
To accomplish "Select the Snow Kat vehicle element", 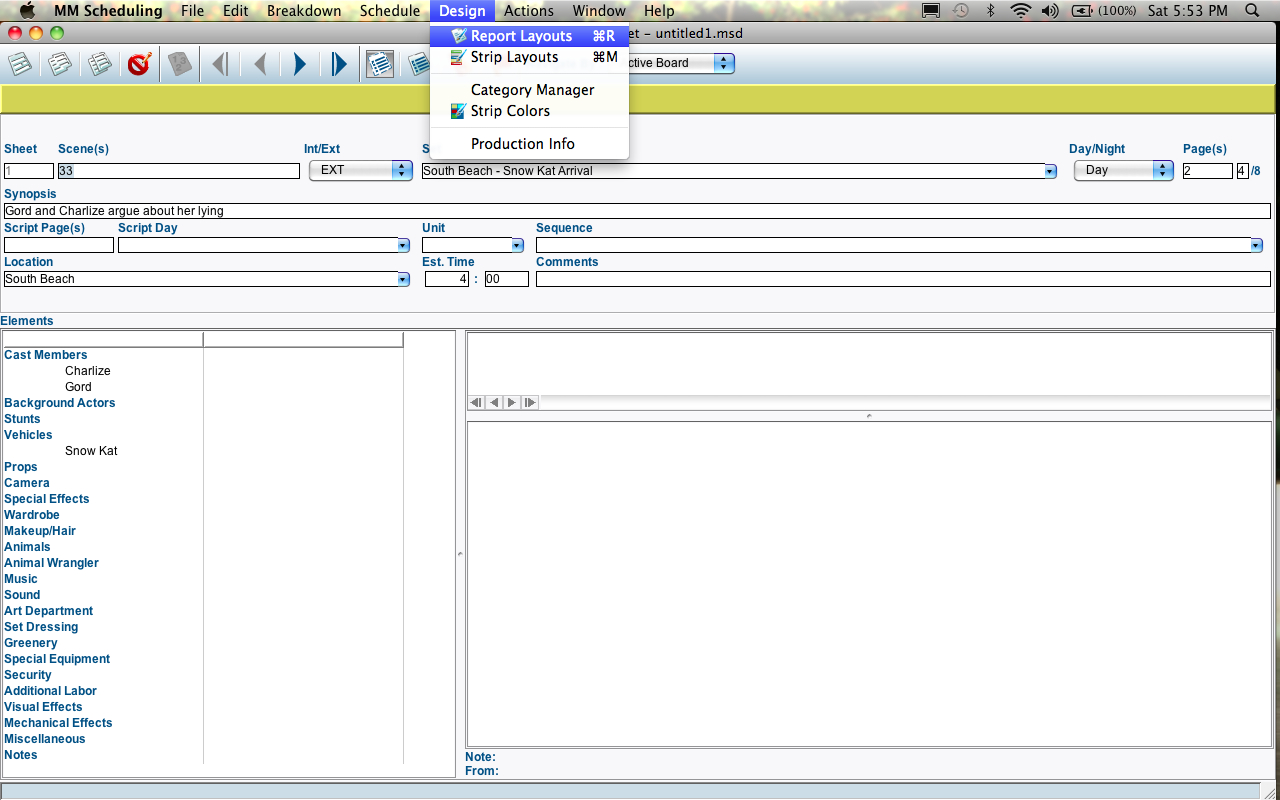I will [x=91, y=451].
